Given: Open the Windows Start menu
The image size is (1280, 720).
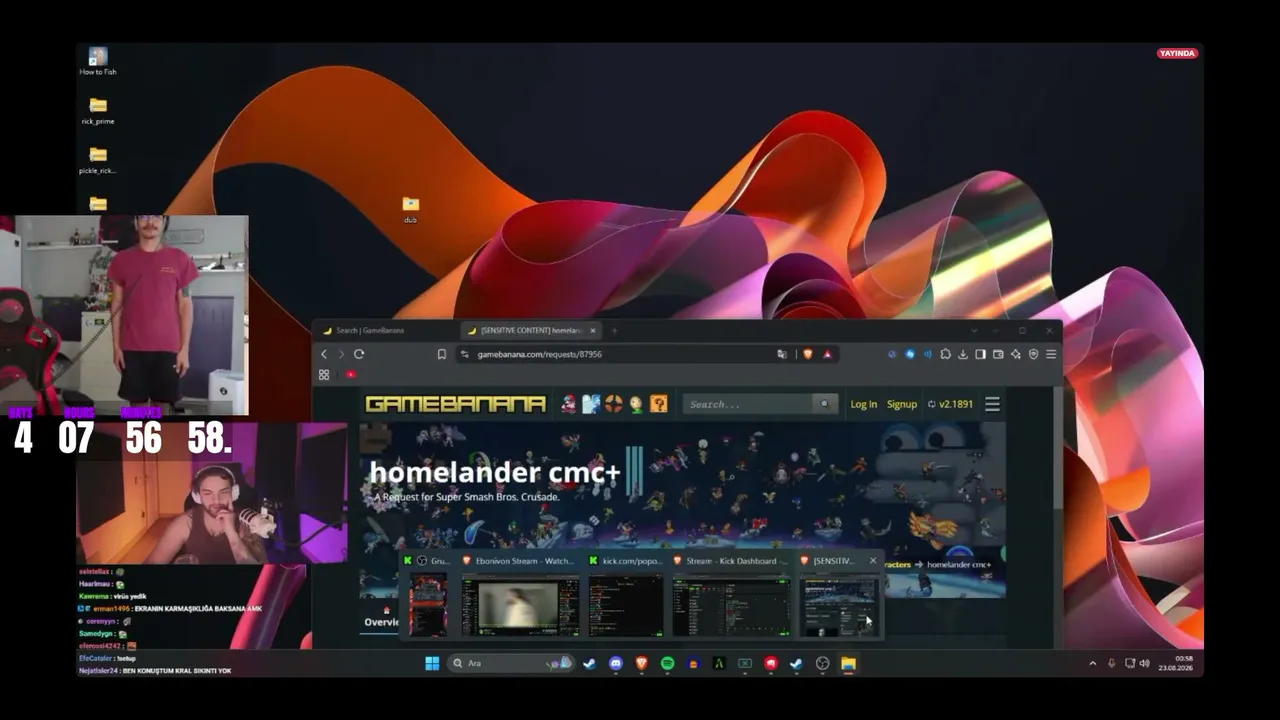Looking at the screenshot, I should (432, 663).
